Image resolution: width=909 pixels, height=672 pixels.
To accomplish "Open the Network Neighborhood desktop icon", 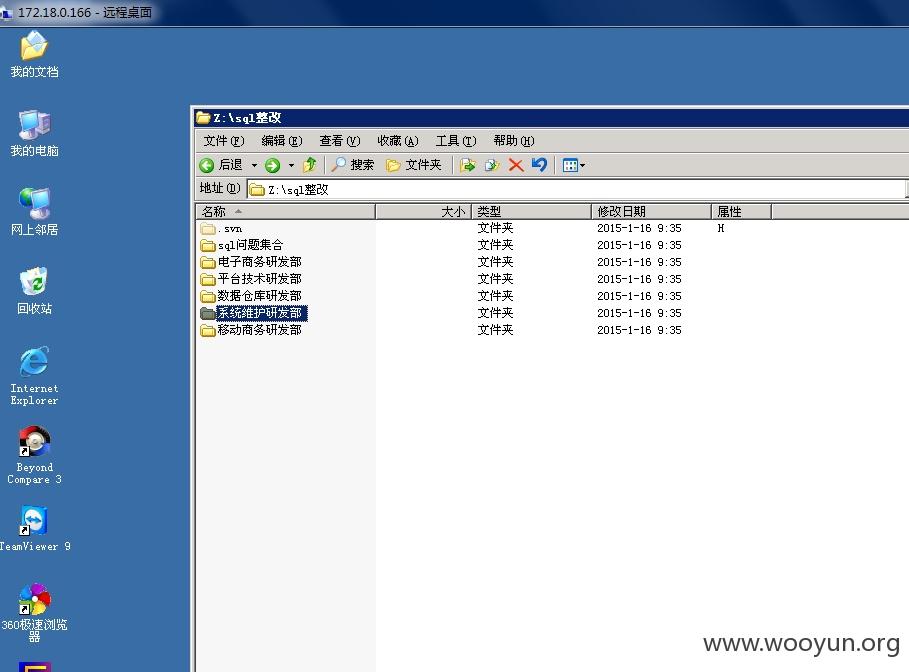I will pyautogui.click(x=34, y=212).
